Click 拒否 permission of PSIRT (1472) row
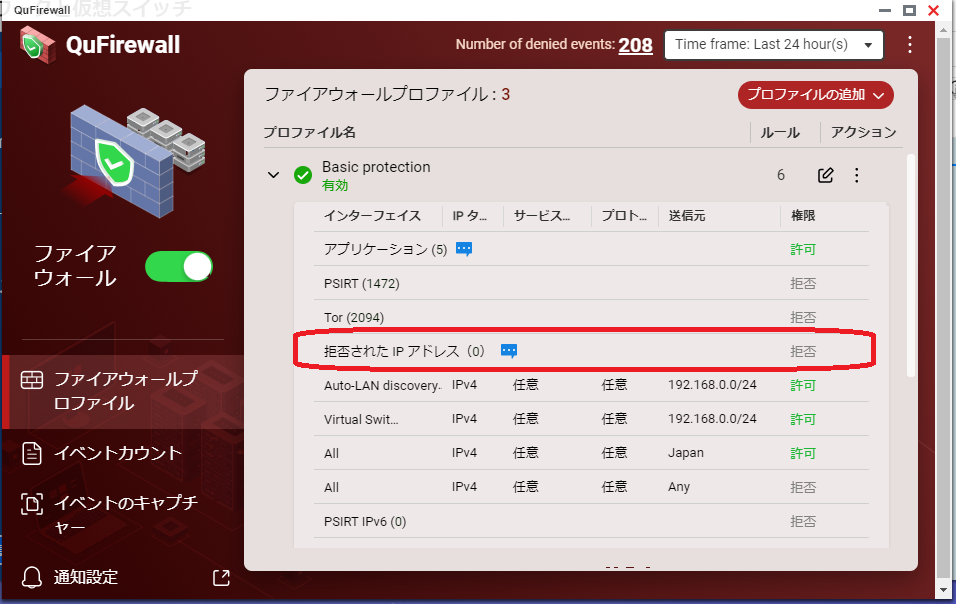 [803, 283]
